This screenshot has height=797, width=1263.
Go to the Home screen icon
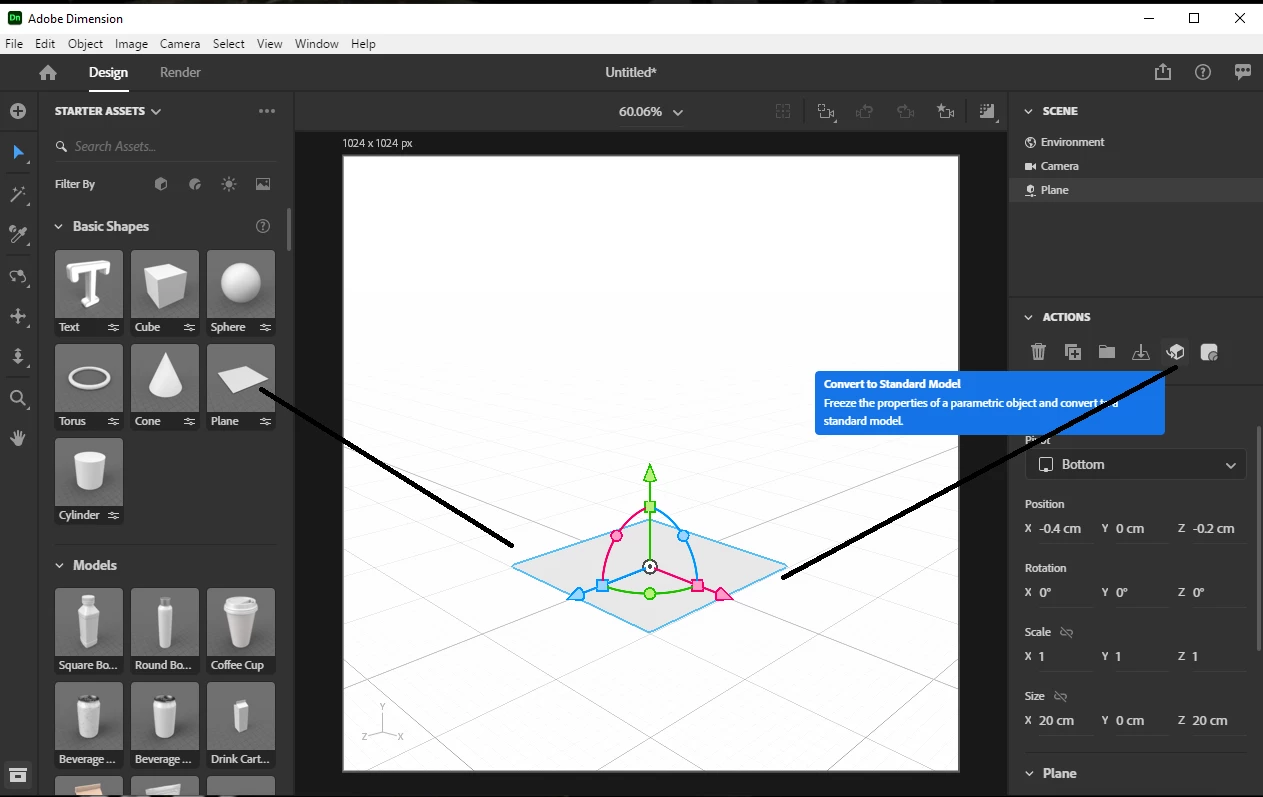[48, 72]
